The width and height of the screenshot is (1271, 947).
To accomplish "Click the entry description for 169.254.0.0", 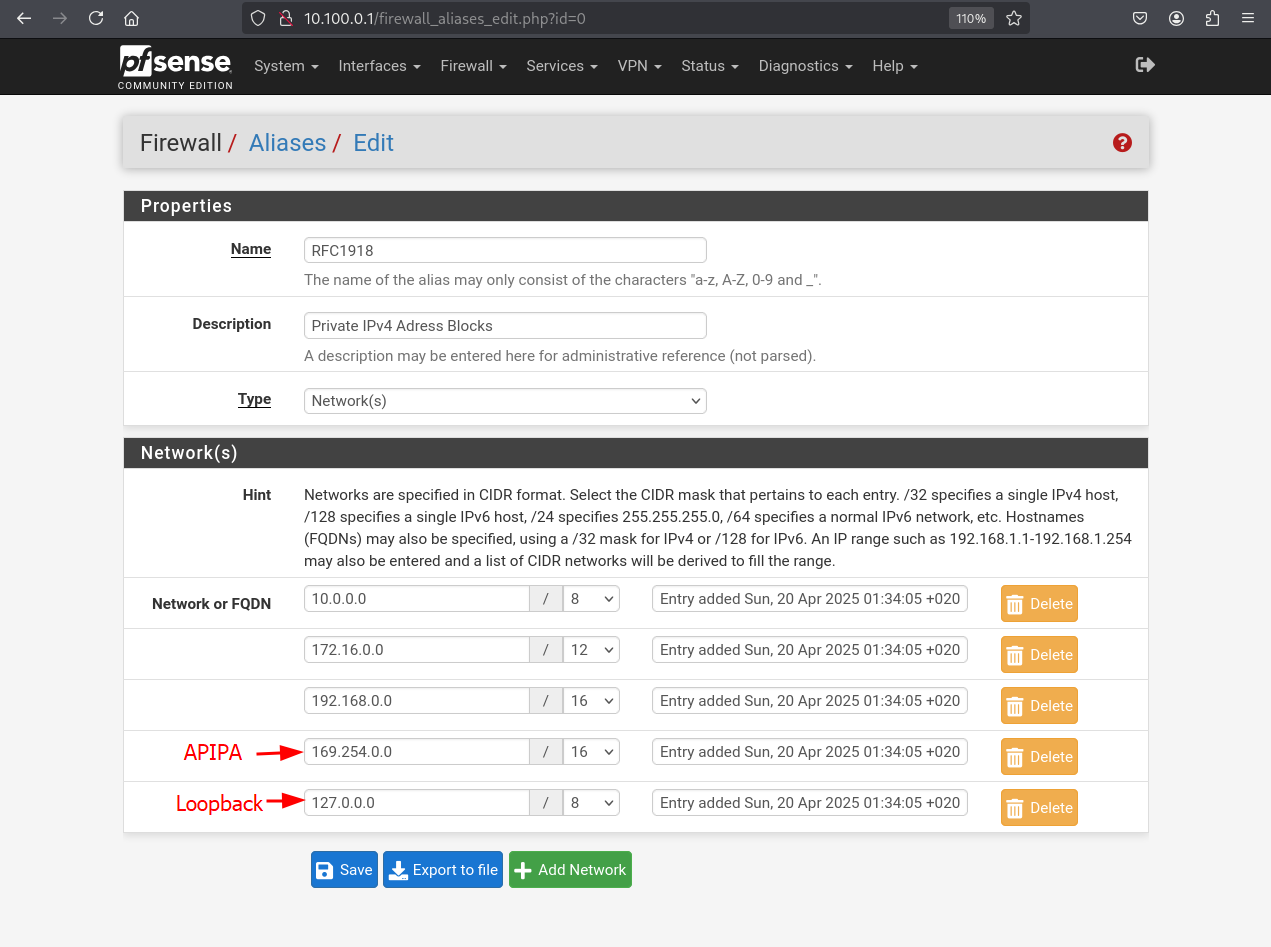I will click(x=810, y=752).
